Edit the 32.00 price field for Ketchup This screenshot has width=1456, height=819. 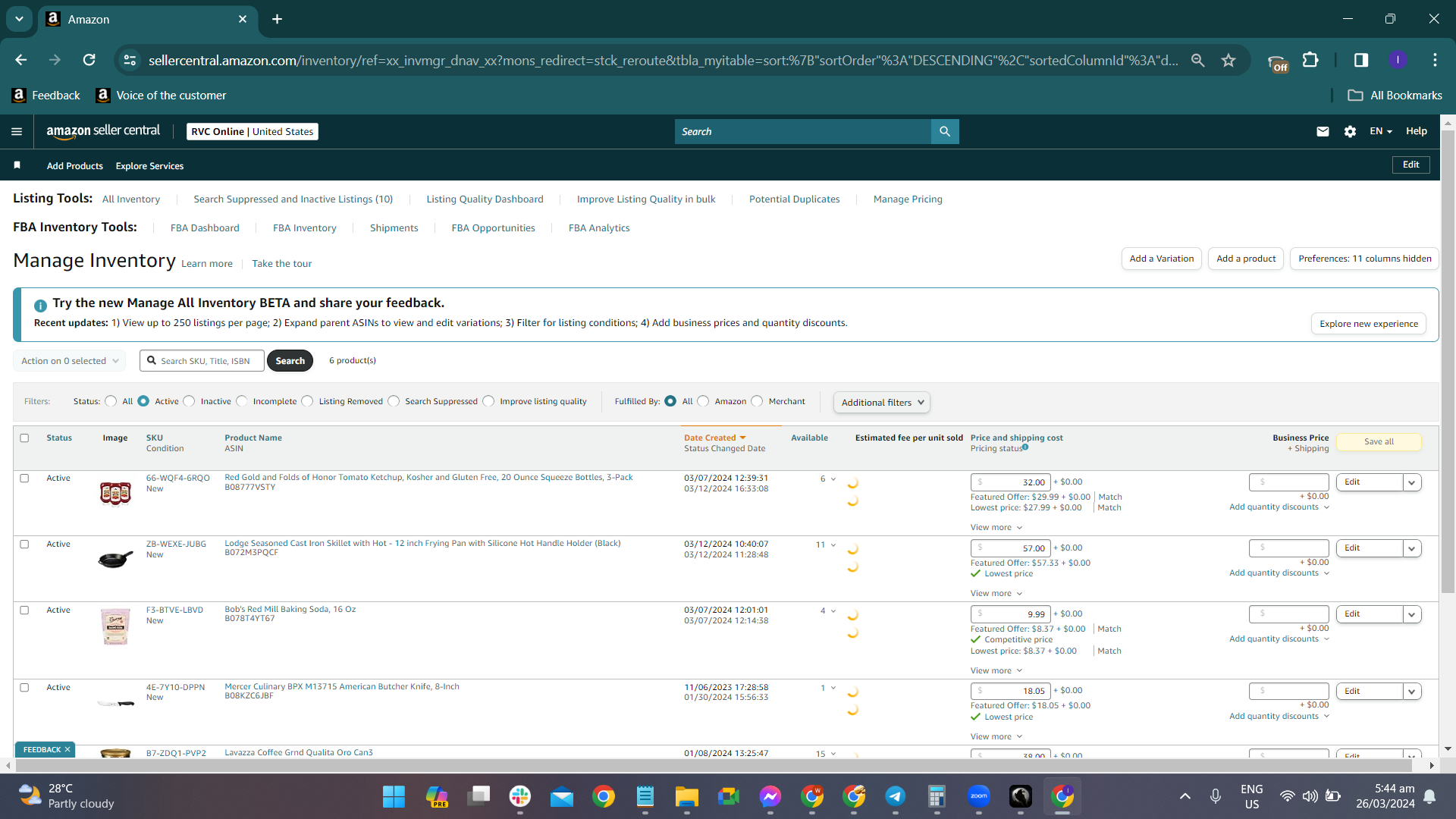(1010, 482)
